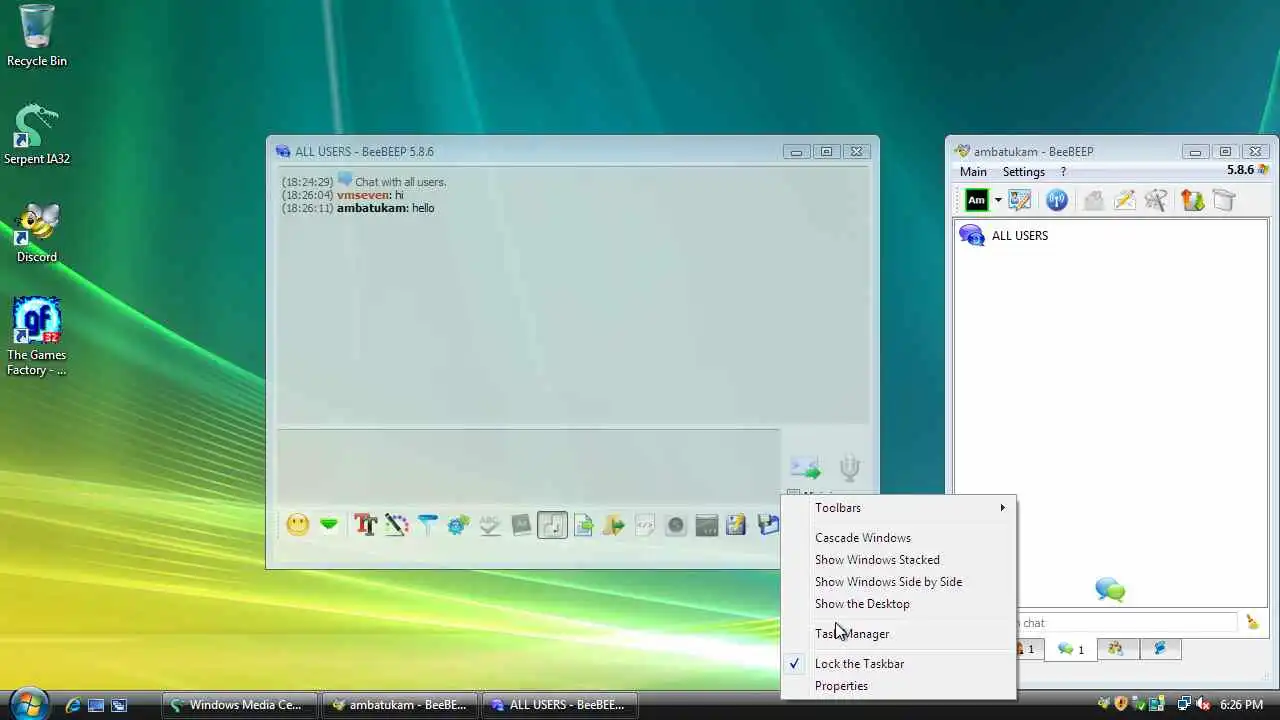1280x720 pixels.
Task: Open emoticon picker in ALL USERS chat toolbar
Action: click(x=298, y=524)
